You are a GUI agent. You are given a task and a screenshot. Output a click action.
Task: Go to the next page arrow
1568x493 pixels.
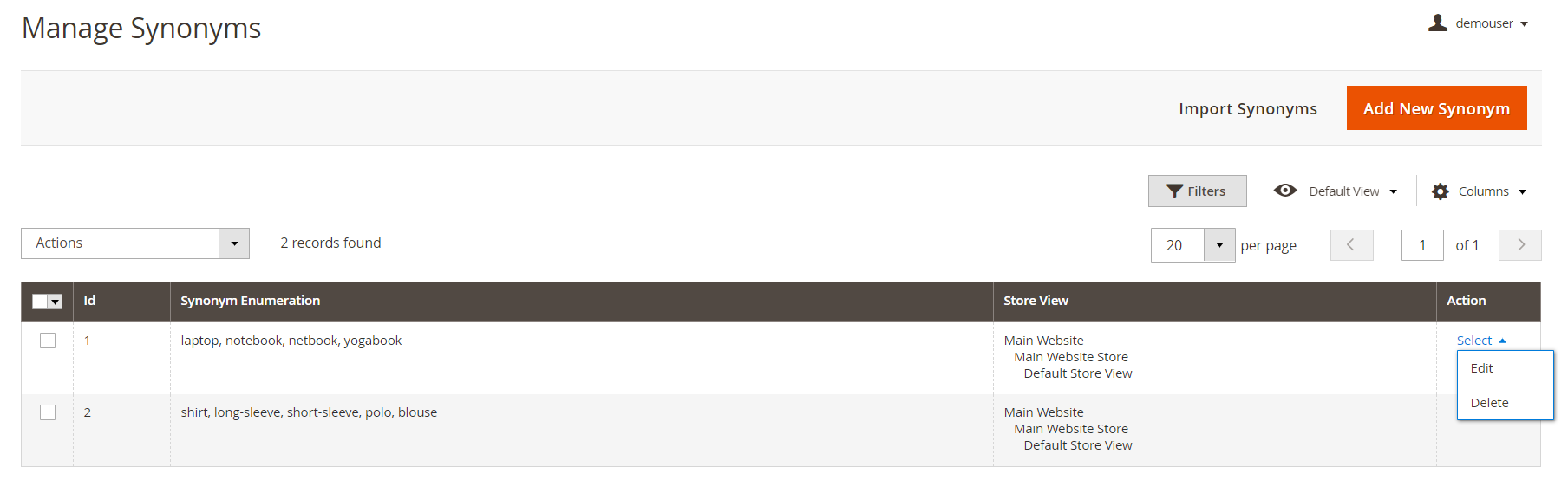pos(1519,245)
